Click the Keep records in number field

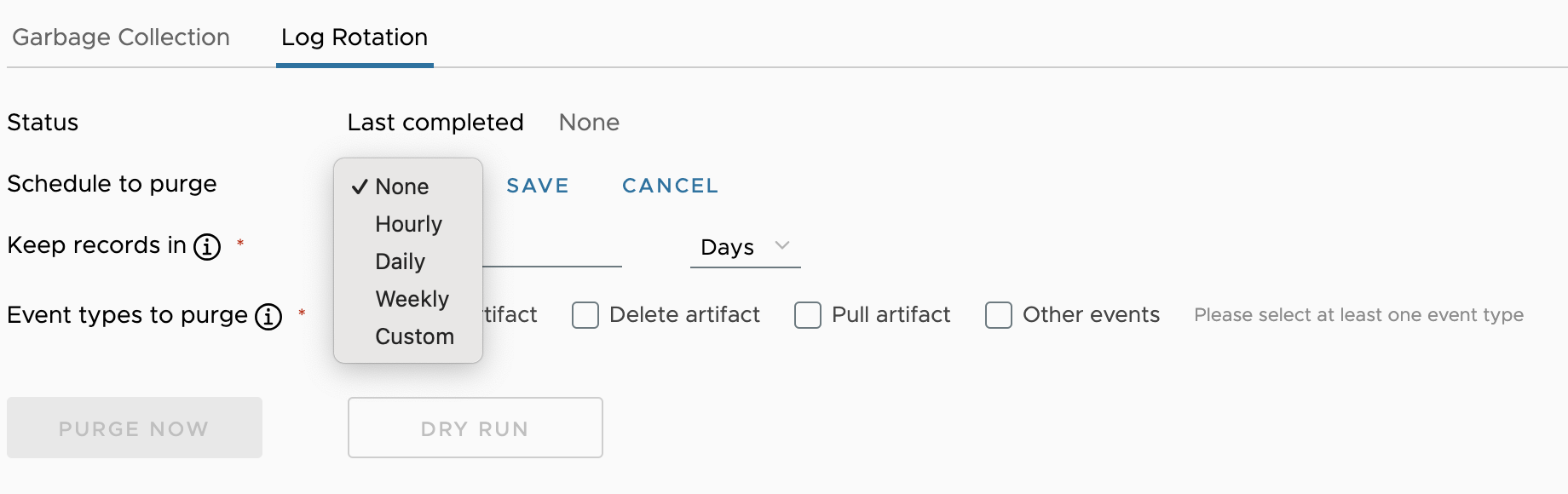(x=554, y=256)
